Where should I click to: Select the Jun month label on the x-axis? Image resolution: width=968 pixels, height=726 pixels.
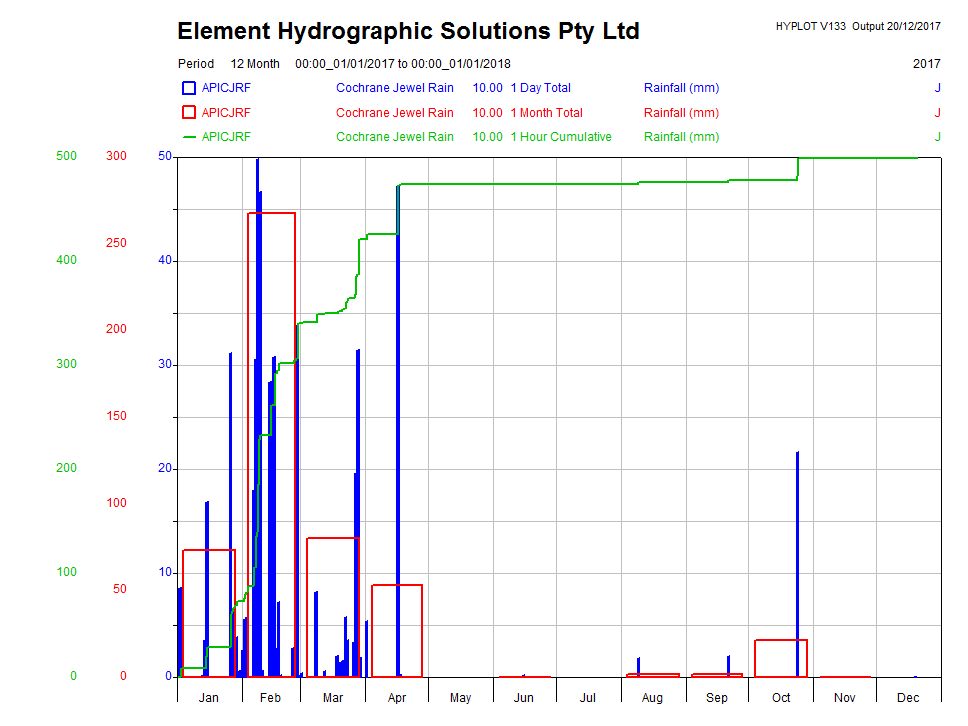(x=524, y=698)
